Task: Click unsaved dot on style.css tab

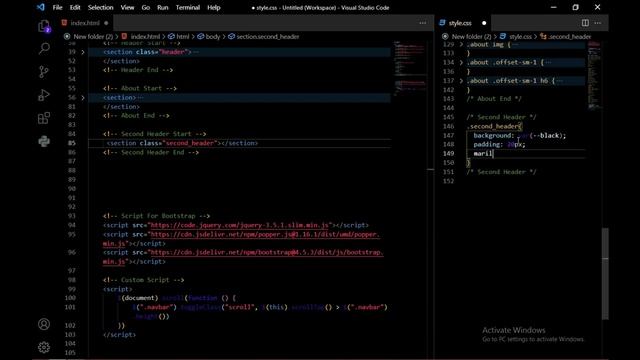Action: pyautogui.click(x=484, y=23)
